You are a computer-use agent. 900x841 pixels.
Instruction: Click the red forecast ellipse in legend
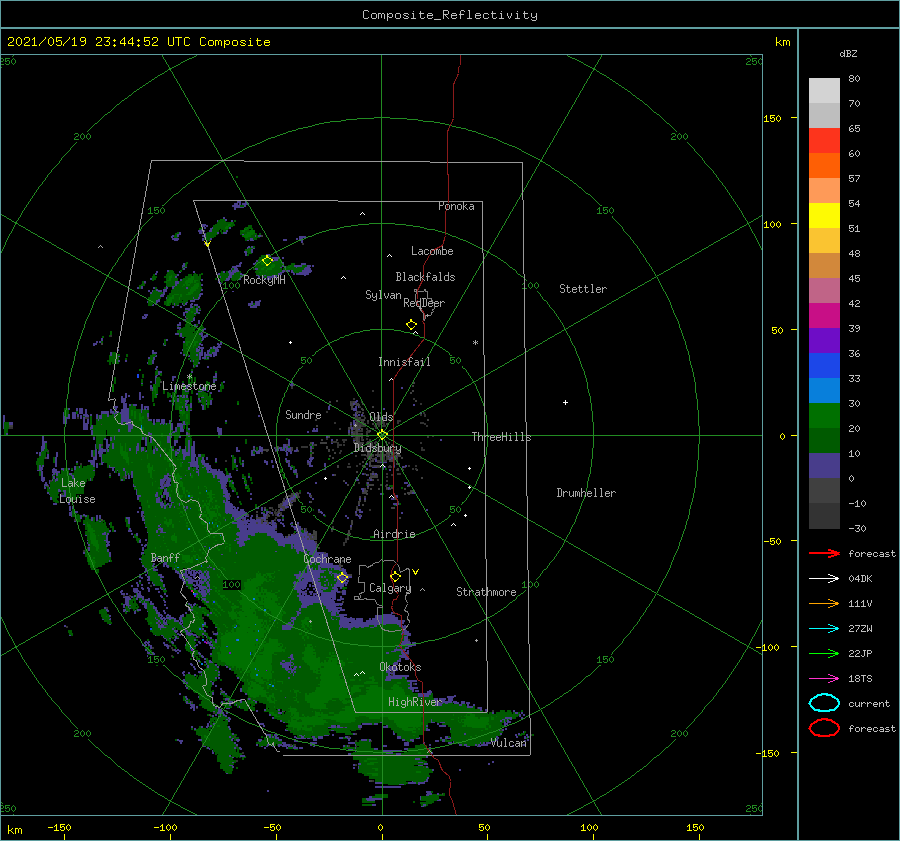824,728
